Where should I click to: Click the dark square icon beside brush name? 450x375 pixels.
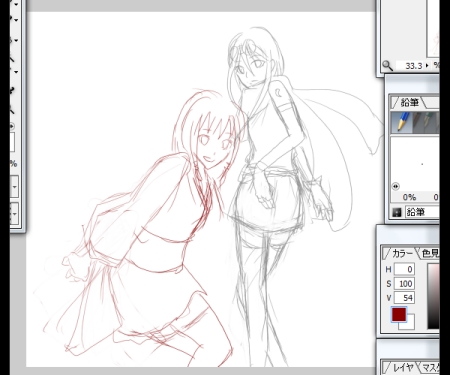pyautogui.click(x=397, y=212)
